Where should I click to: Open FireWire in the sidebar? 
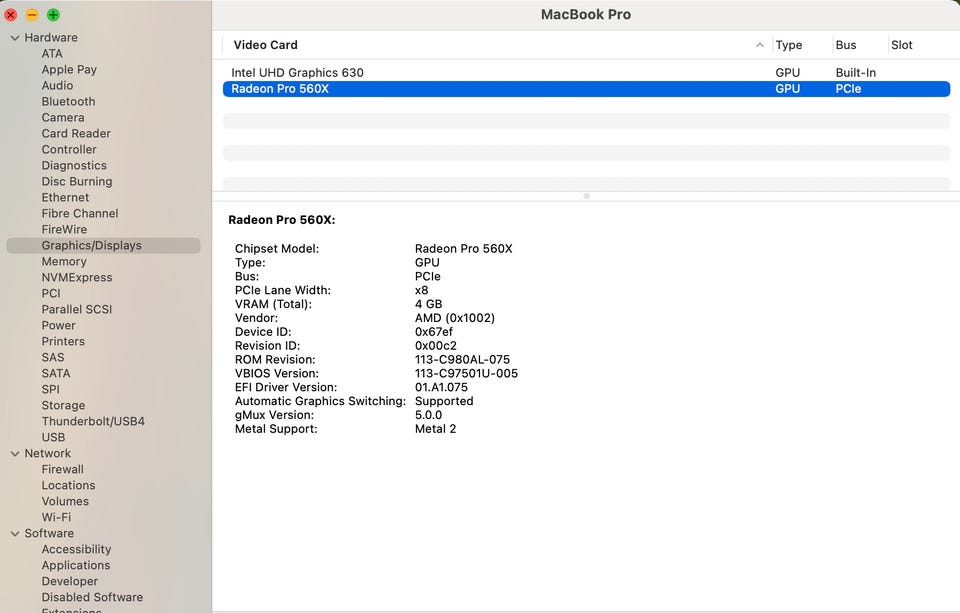(64, 229)
